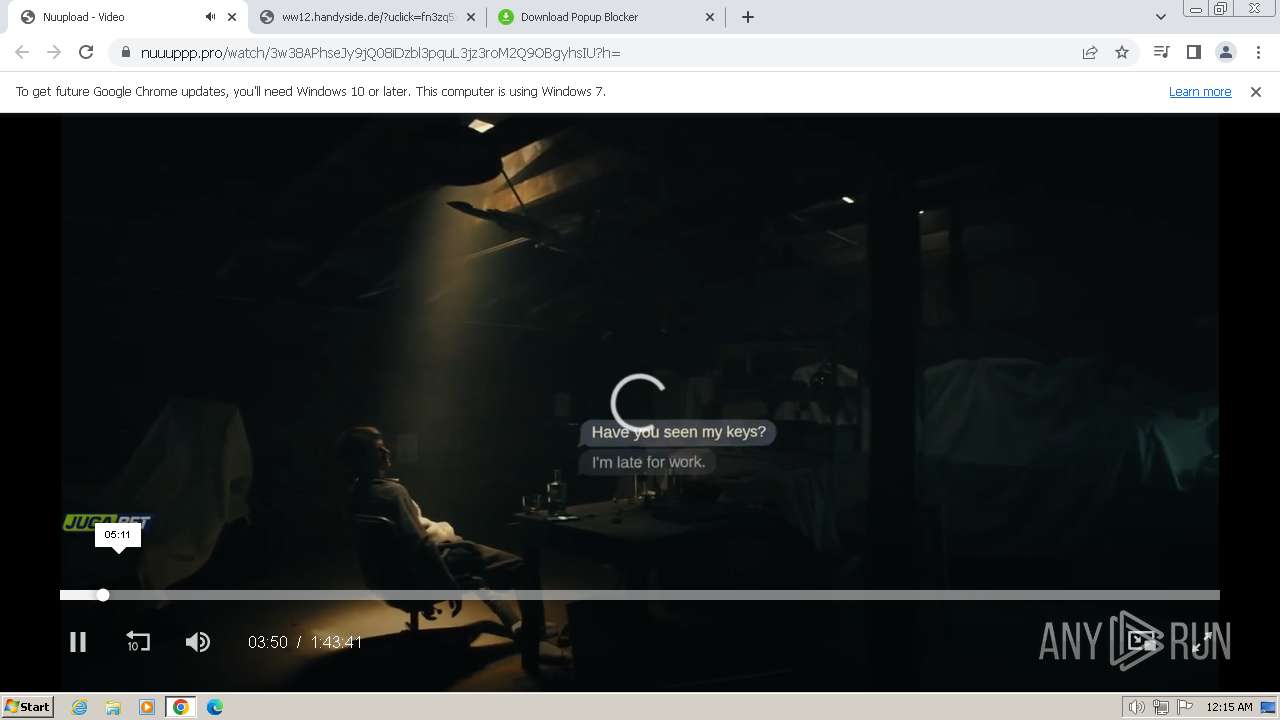Launch Microsoft Edge from taskbar
Image resolution: width=1280 pixels, height=720 pixels.
(215, 707)
